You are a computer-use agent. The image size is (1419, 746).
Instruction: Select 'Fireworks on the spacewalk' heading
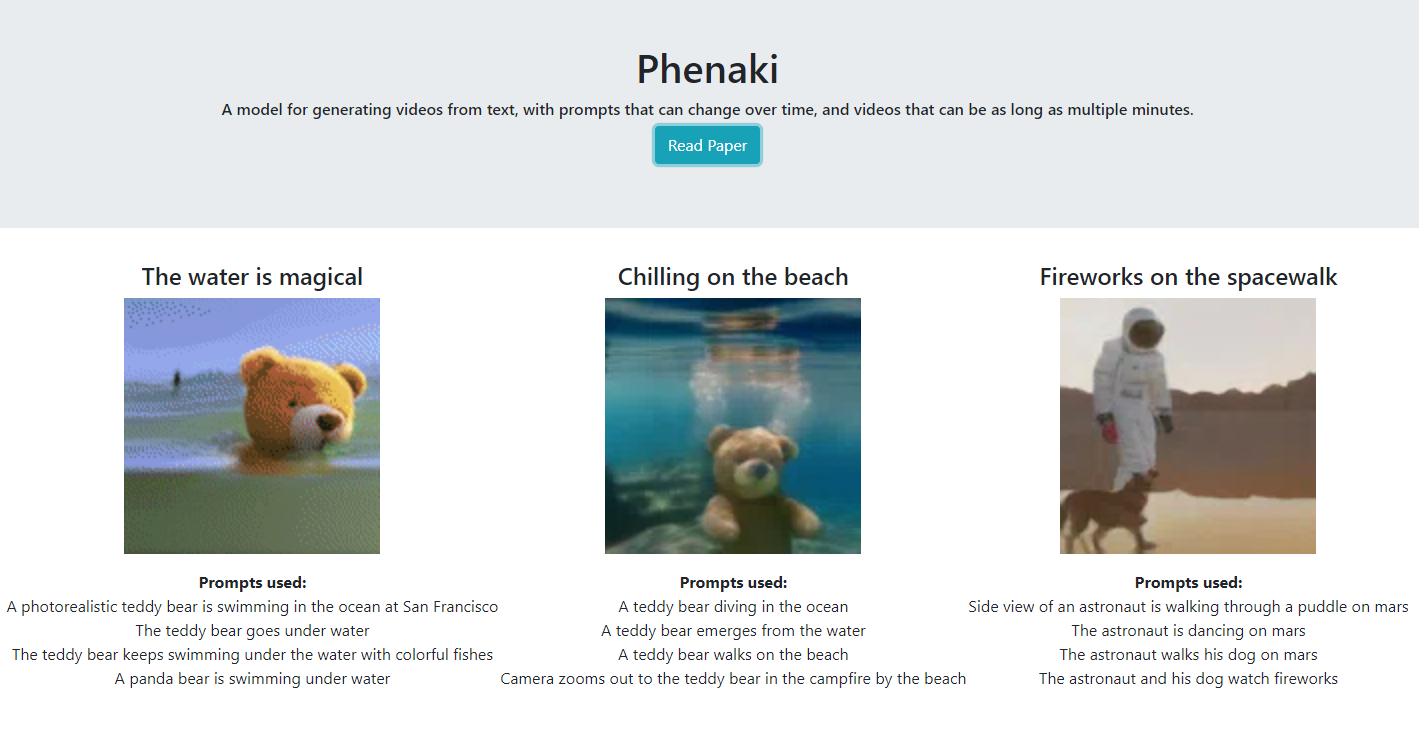(x=1188, y=277)
